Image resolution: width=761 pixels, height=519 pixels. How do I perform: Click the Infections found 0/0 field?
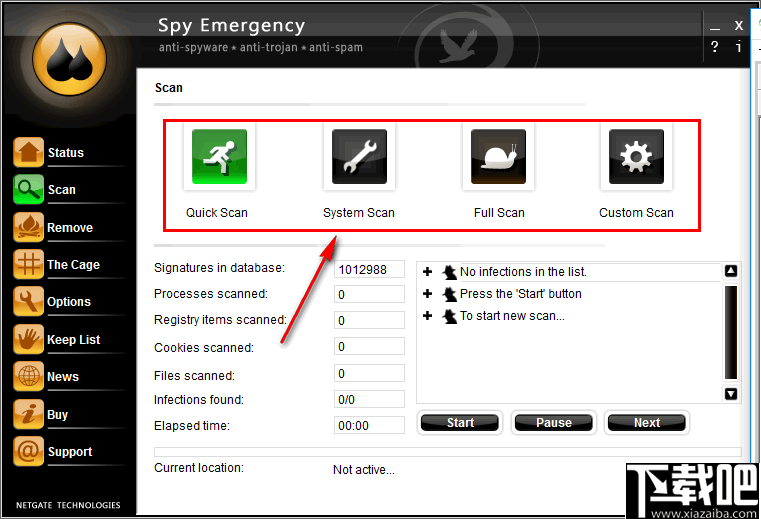click(369, 399)
